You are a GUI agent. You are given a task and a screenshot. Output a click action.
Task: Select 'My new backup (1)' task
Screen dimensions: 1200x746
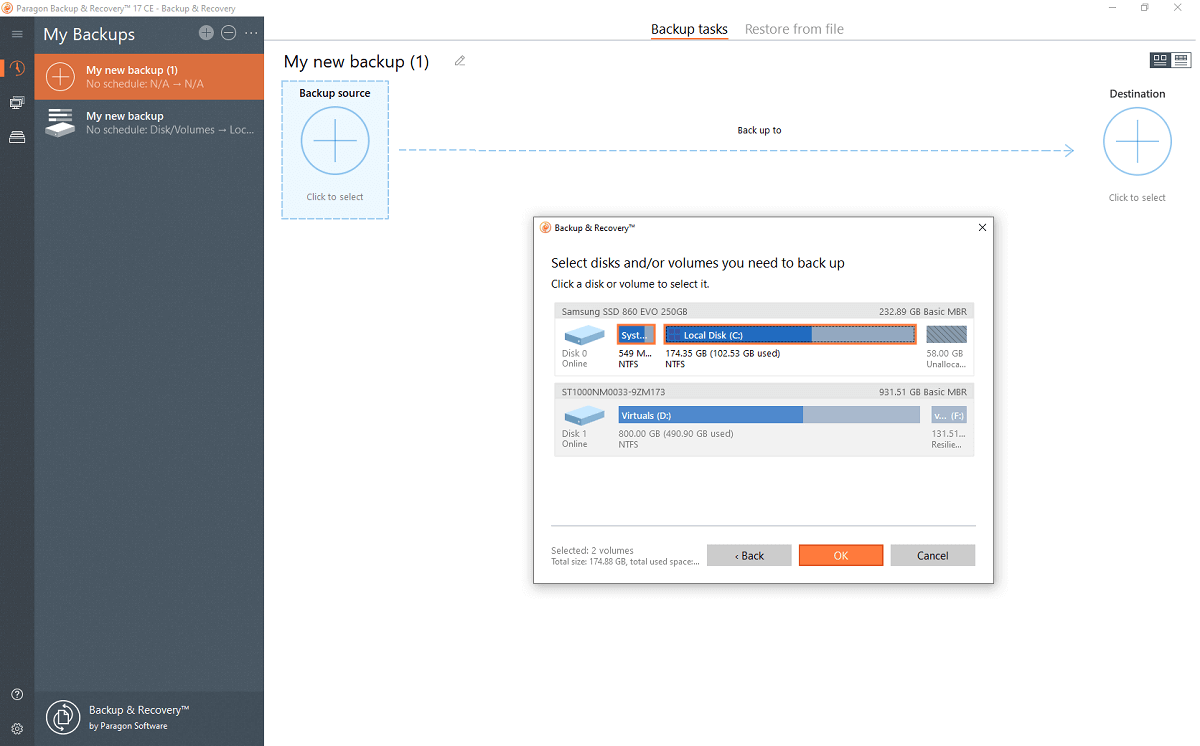pyautogui.click(x=149, y=77)
